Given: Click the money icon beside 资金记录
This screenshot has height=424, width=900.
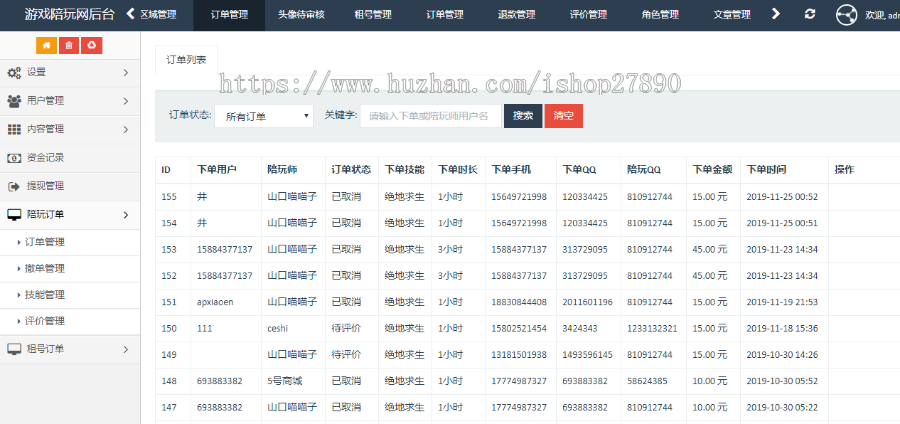Looking at the screenshot, I should [14, 158].
